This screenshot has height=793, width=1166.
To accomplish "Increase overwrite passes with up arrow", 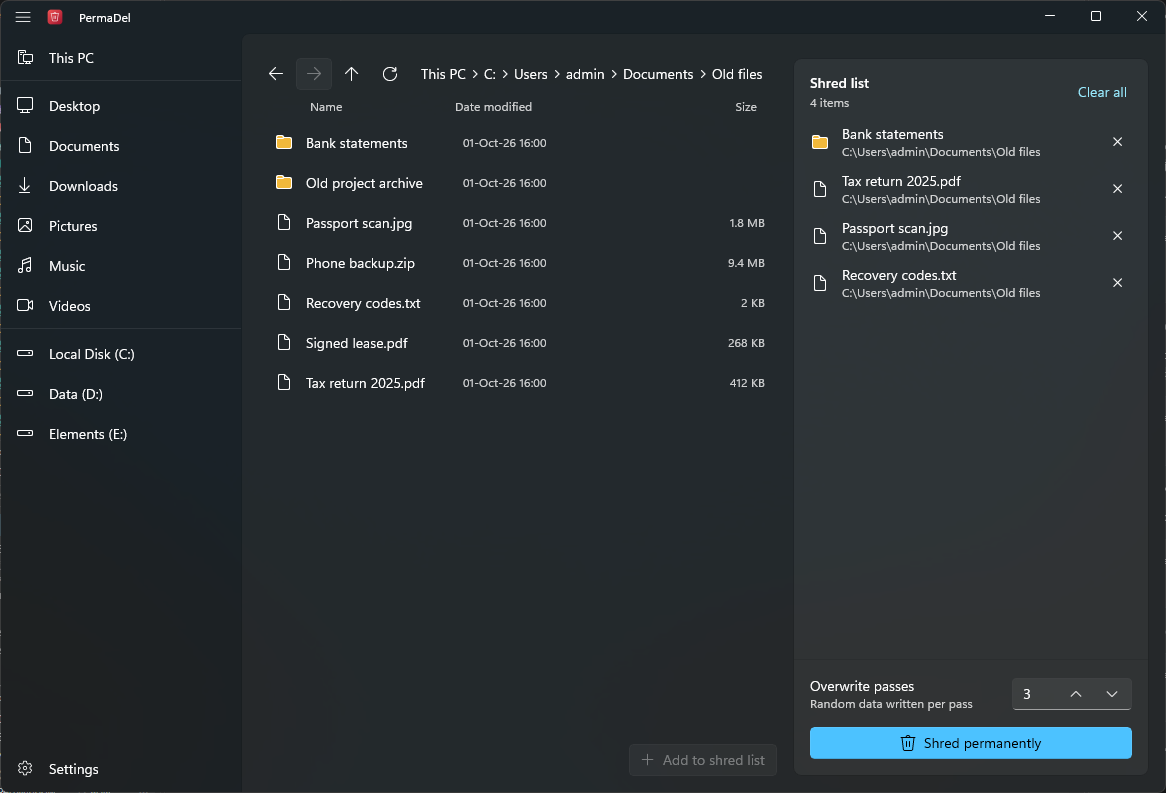I will click(1075, 694).
